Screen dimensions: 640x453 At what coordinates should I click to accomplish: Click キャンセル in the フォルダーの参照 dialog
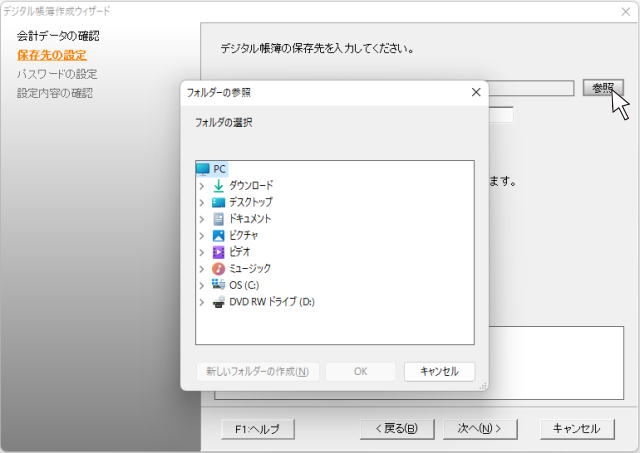pyautogui.click(x=439, y=372)
